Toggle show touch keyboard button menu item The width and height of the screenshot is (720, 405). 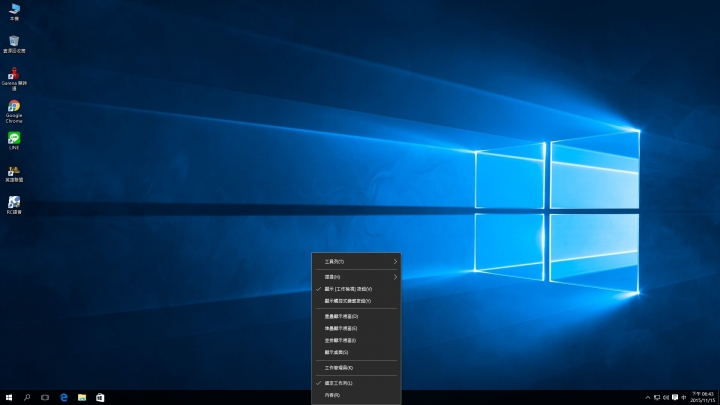(356, 301)
